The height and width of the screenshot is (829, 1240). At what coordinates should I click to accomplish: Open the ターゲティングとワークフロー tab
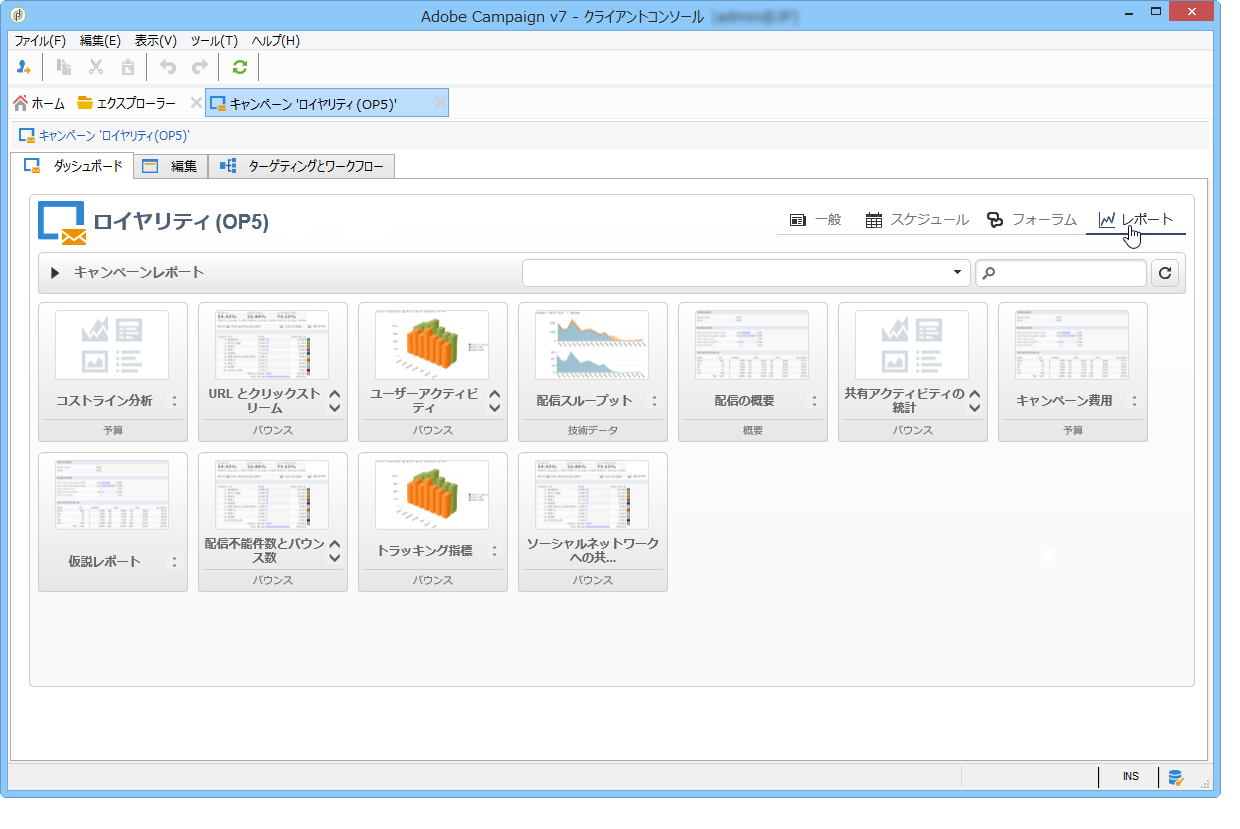(x=301, y=166)
